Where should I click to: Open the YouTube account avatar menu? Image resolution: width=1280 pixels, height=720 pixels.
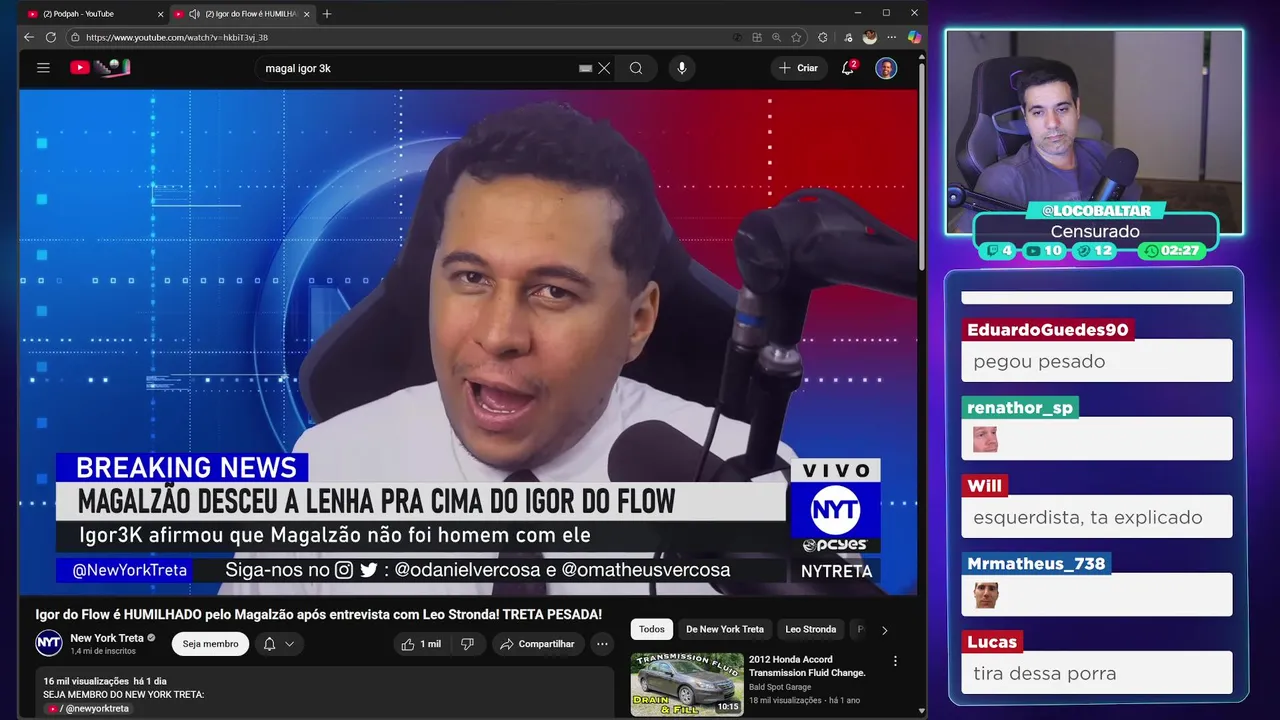[886, 68]
